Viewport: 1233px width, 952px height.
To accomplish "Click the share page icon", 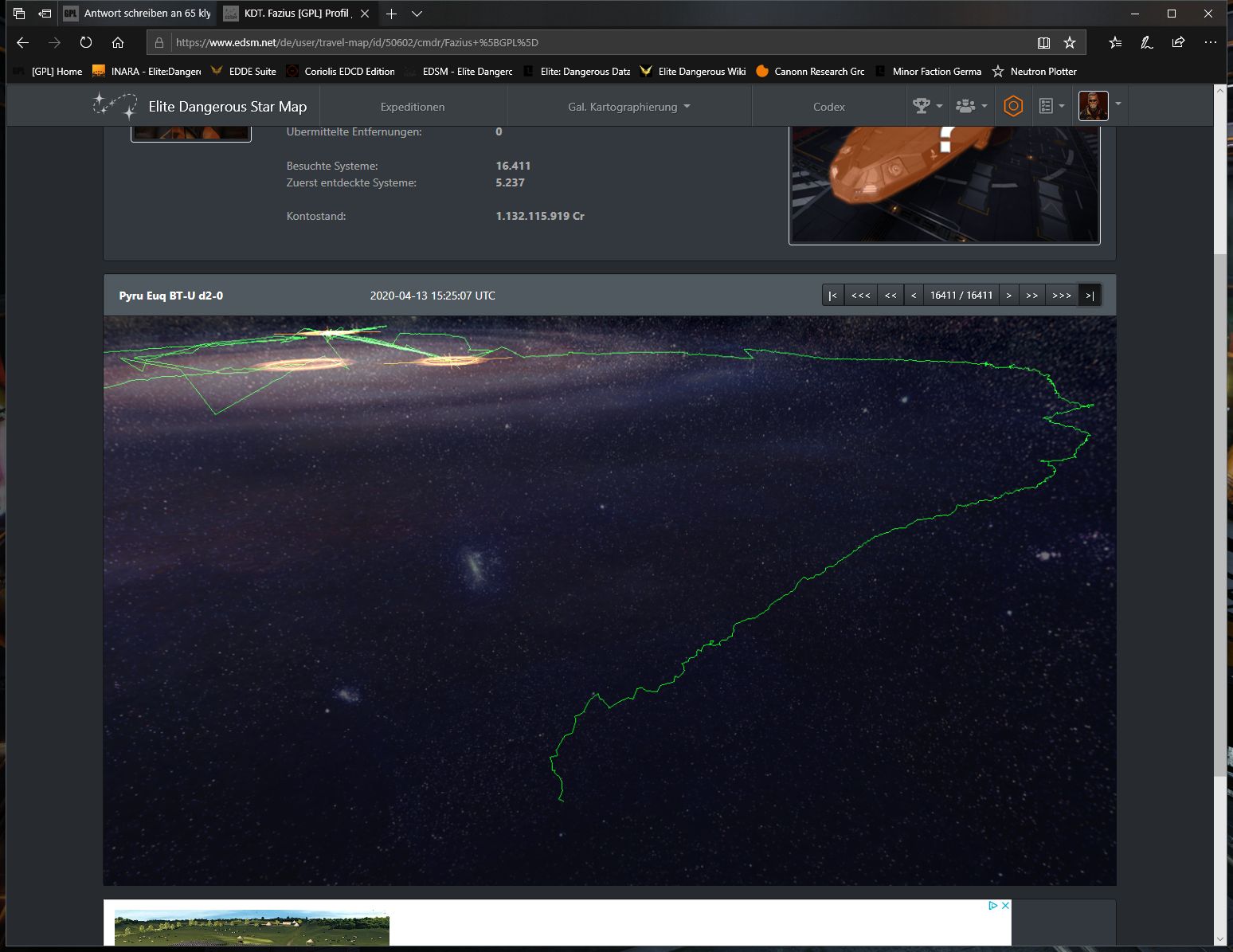I will coord(1178,42).
